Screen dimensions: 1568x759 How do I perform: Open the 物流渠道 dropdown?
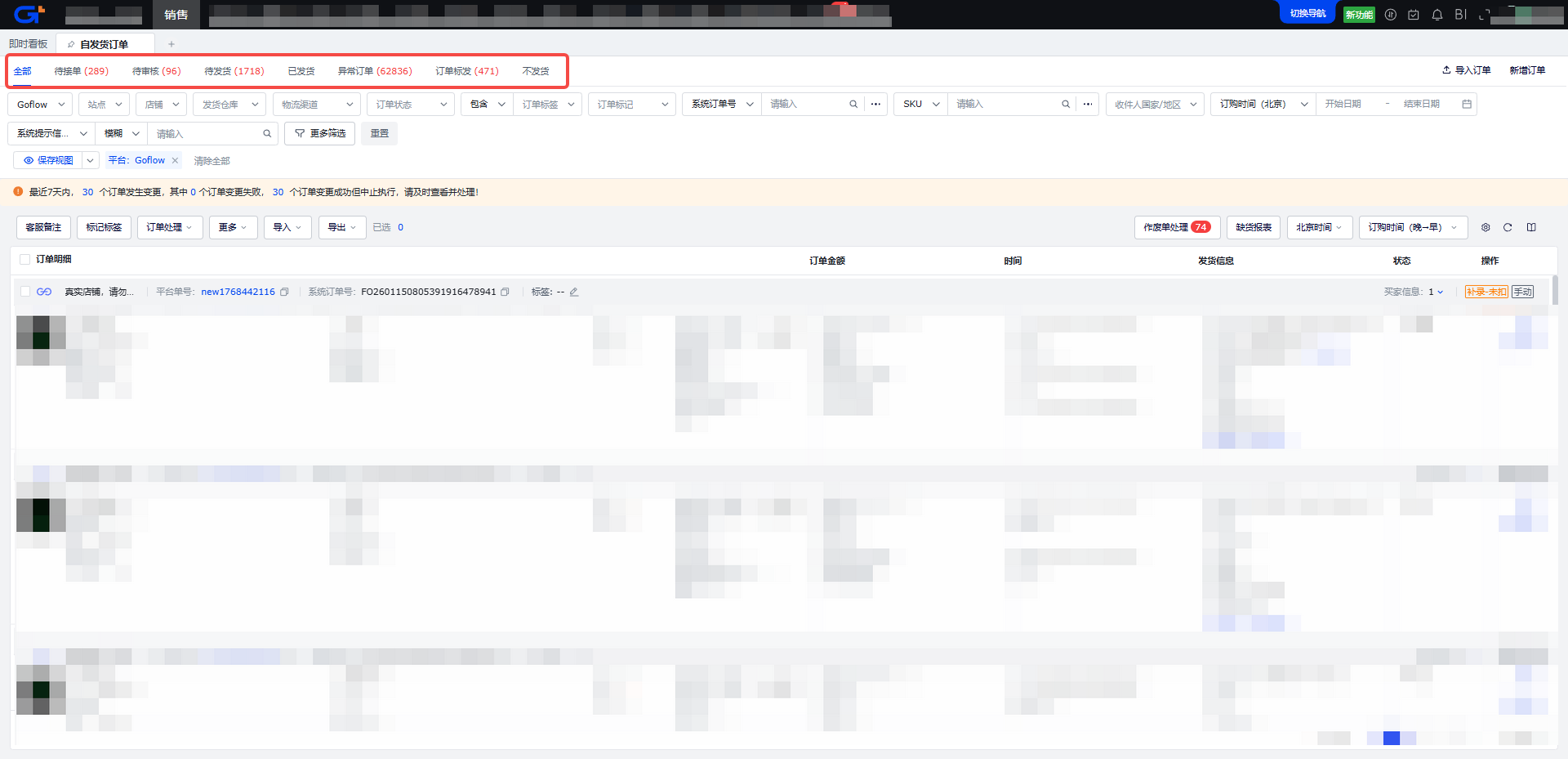pos(316,105)
